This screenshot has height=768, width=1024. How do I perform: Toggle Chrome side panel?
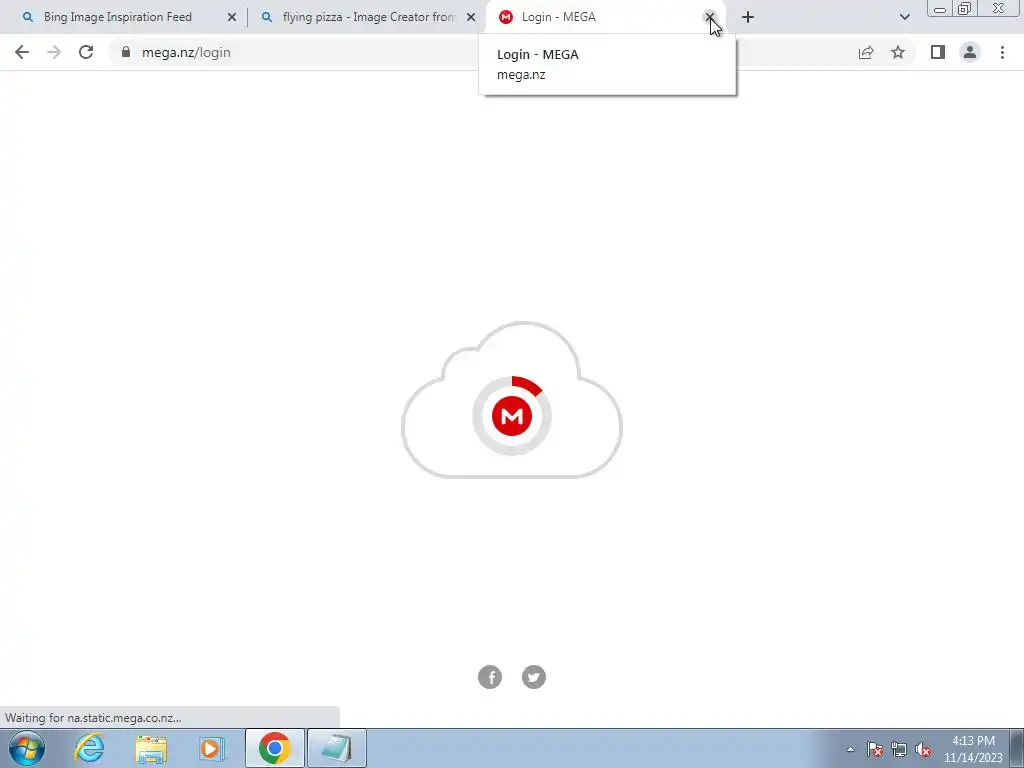(938, 52)
